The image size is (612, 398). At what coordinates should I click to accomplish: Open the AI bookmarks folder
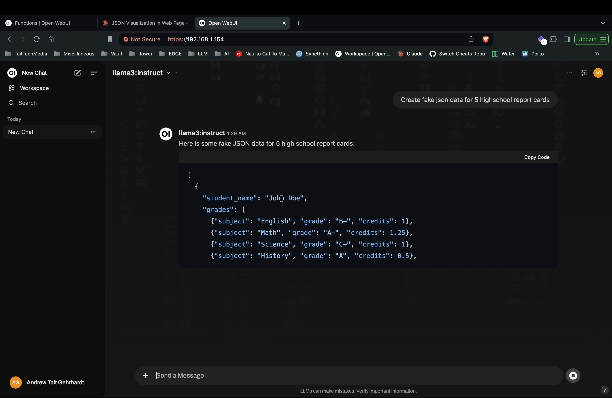(x=222, y=54)
